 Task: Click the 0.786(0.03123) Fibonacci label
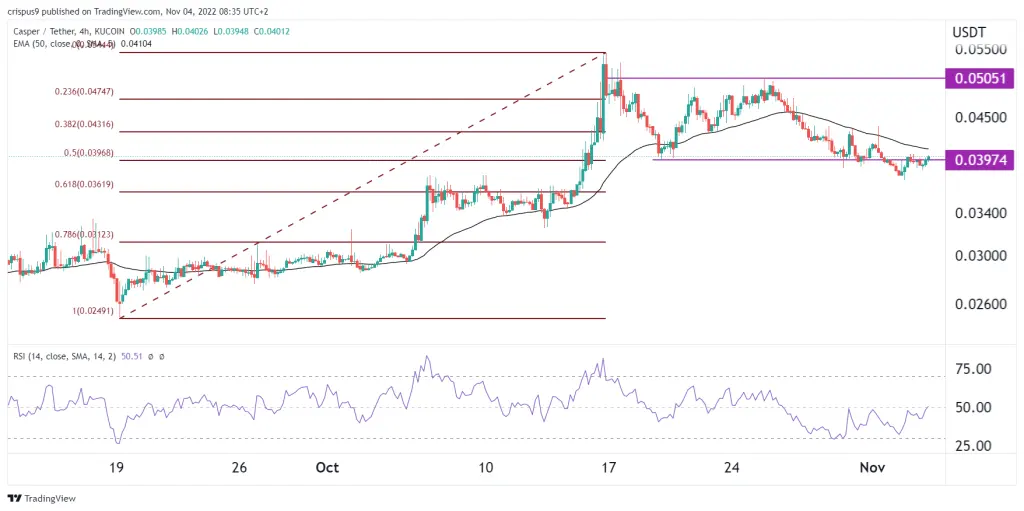84,234
